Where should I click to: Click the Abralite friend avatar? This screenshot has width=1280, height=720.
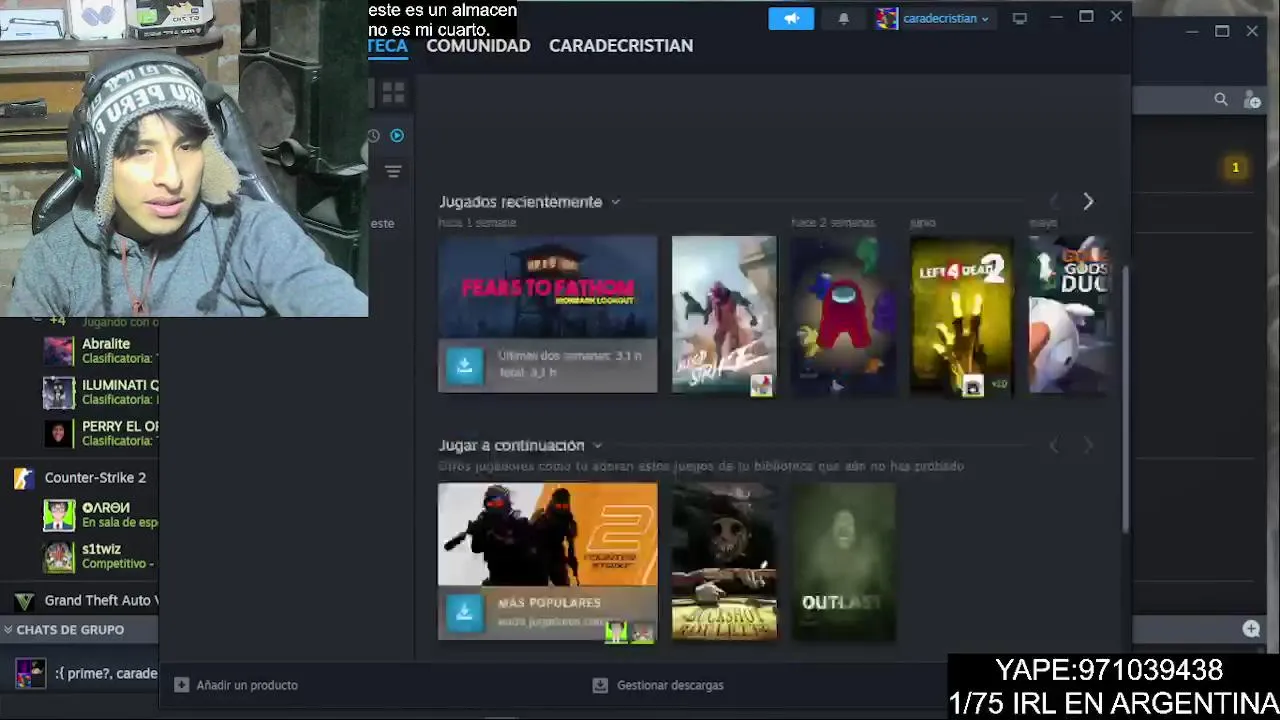pyautogui.click(x=58, y=351)
